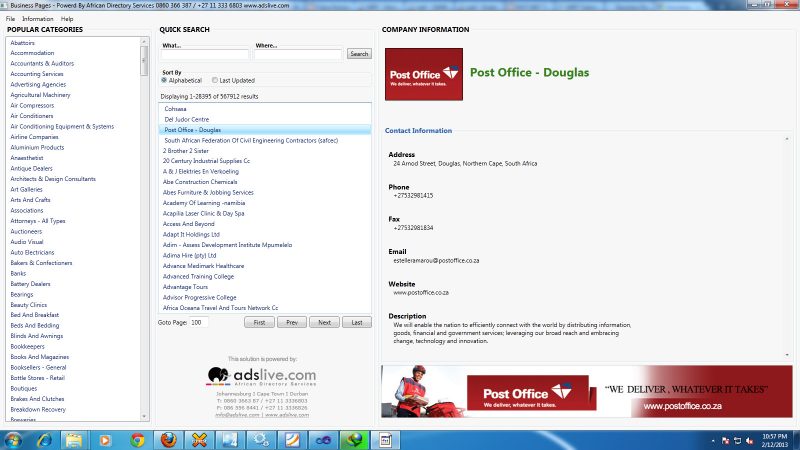Open the orange X application taskbar icon
This screenshot has width=800, height=450.
pyautogui.click(x=199, y=440)
